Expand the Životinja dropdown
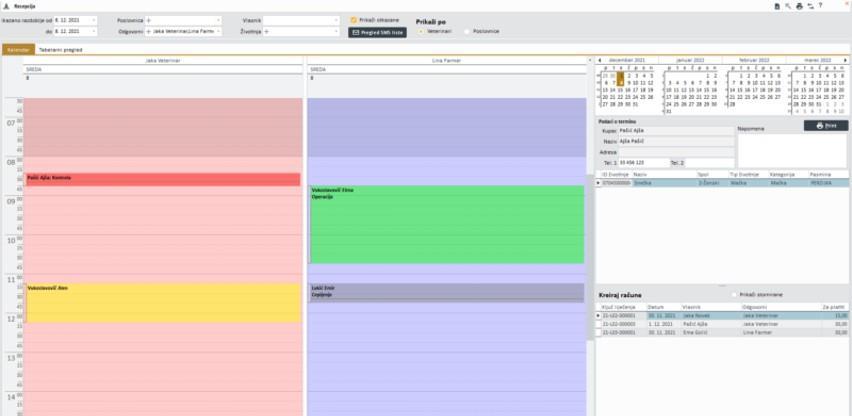The width and height of the screenshot is (852, 416). 336,31
